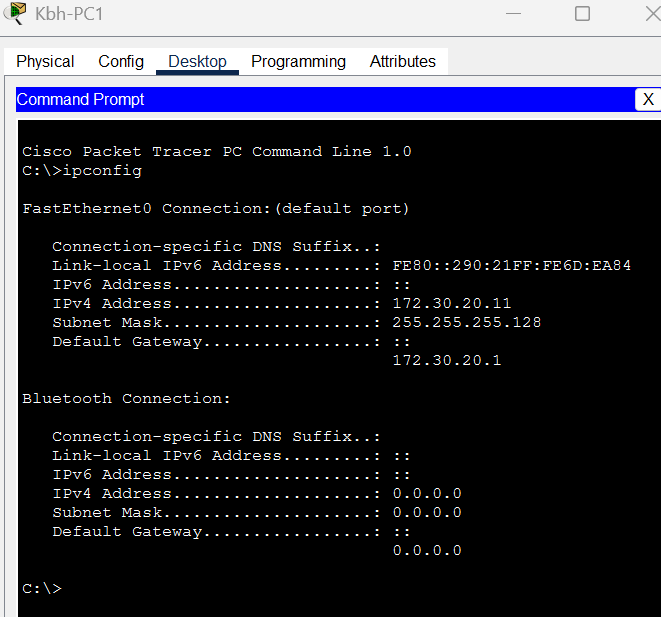Click the default gateway 172.30.20.1
661x617 pixels.
(x=447, y=360)
